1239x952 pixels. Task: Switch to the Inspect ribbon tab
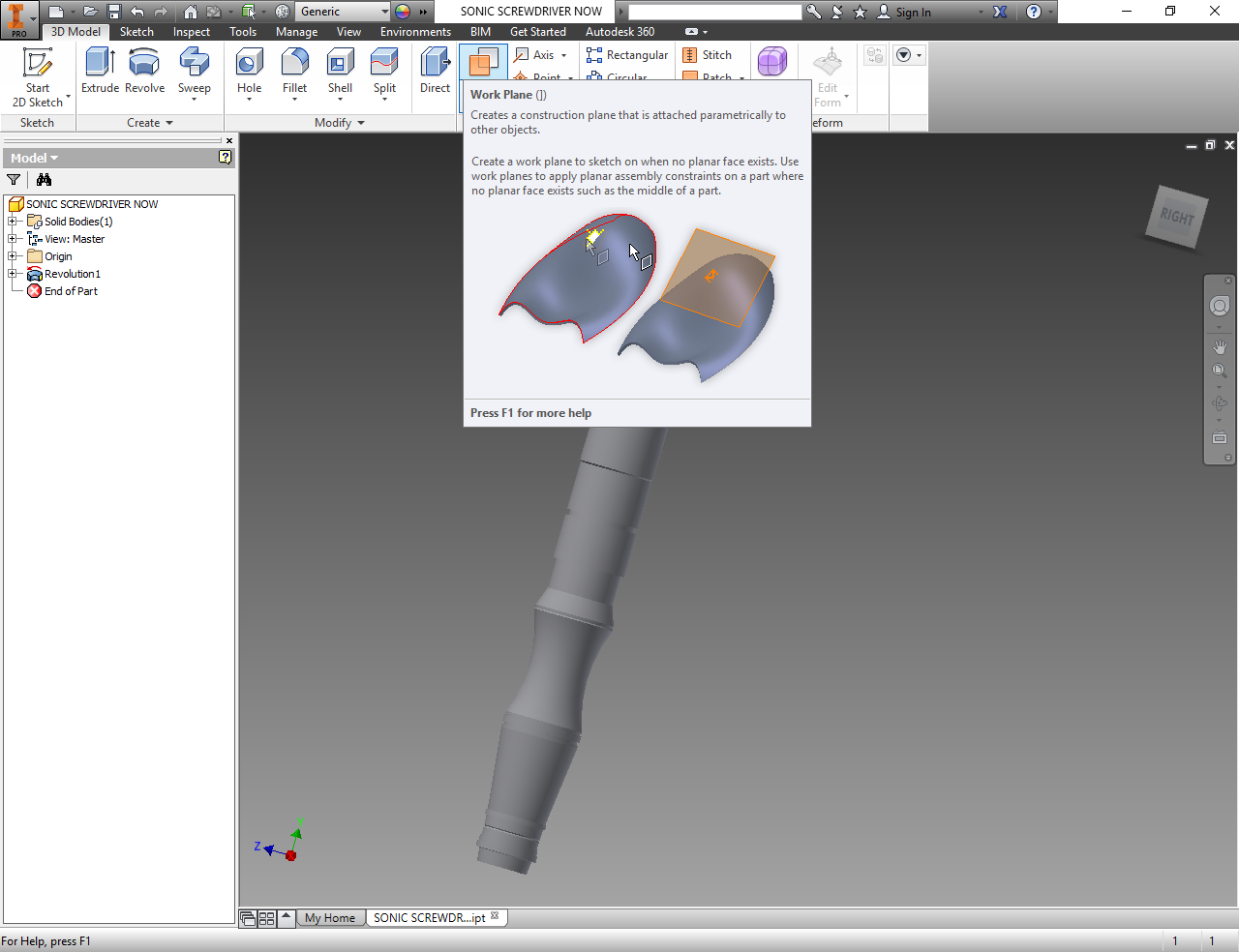point(192,32)
